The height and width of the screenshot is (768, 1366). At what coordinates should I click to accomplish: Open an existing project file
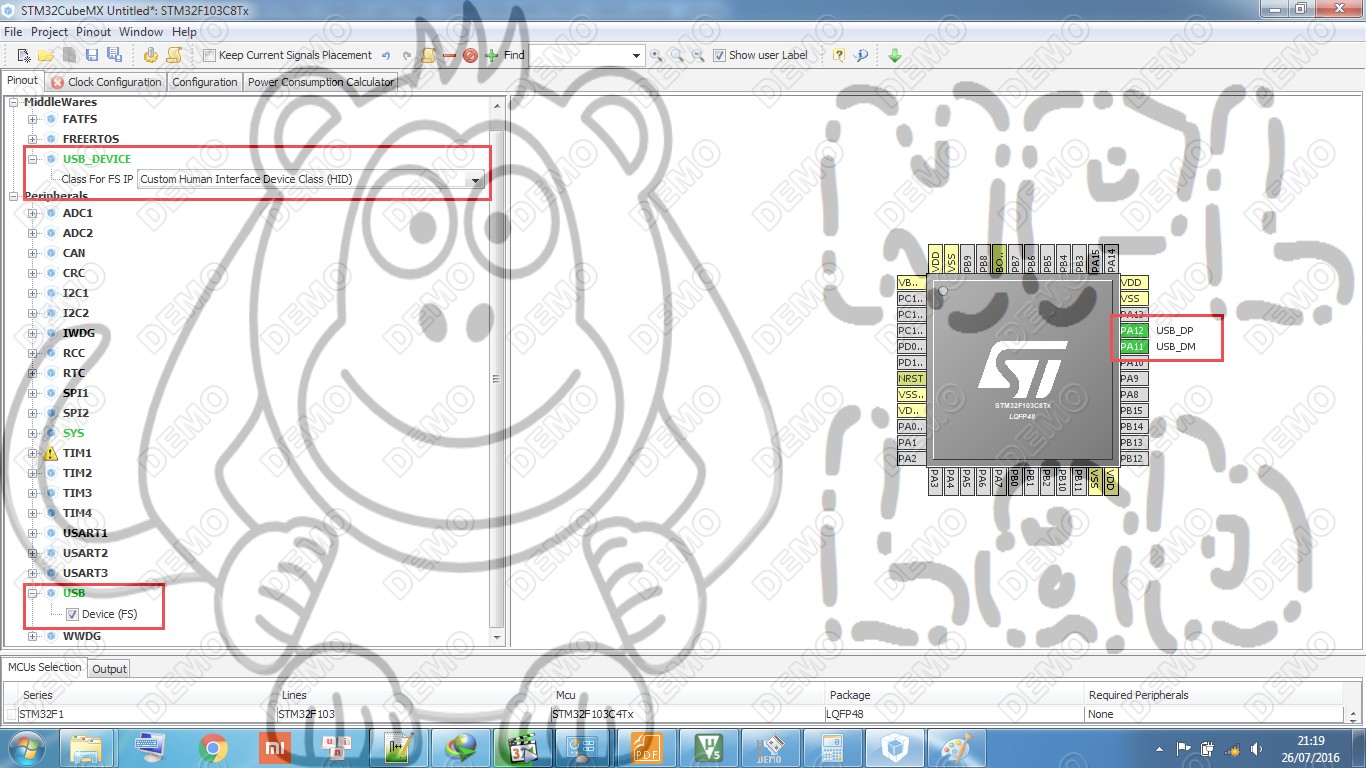[45, 55]
